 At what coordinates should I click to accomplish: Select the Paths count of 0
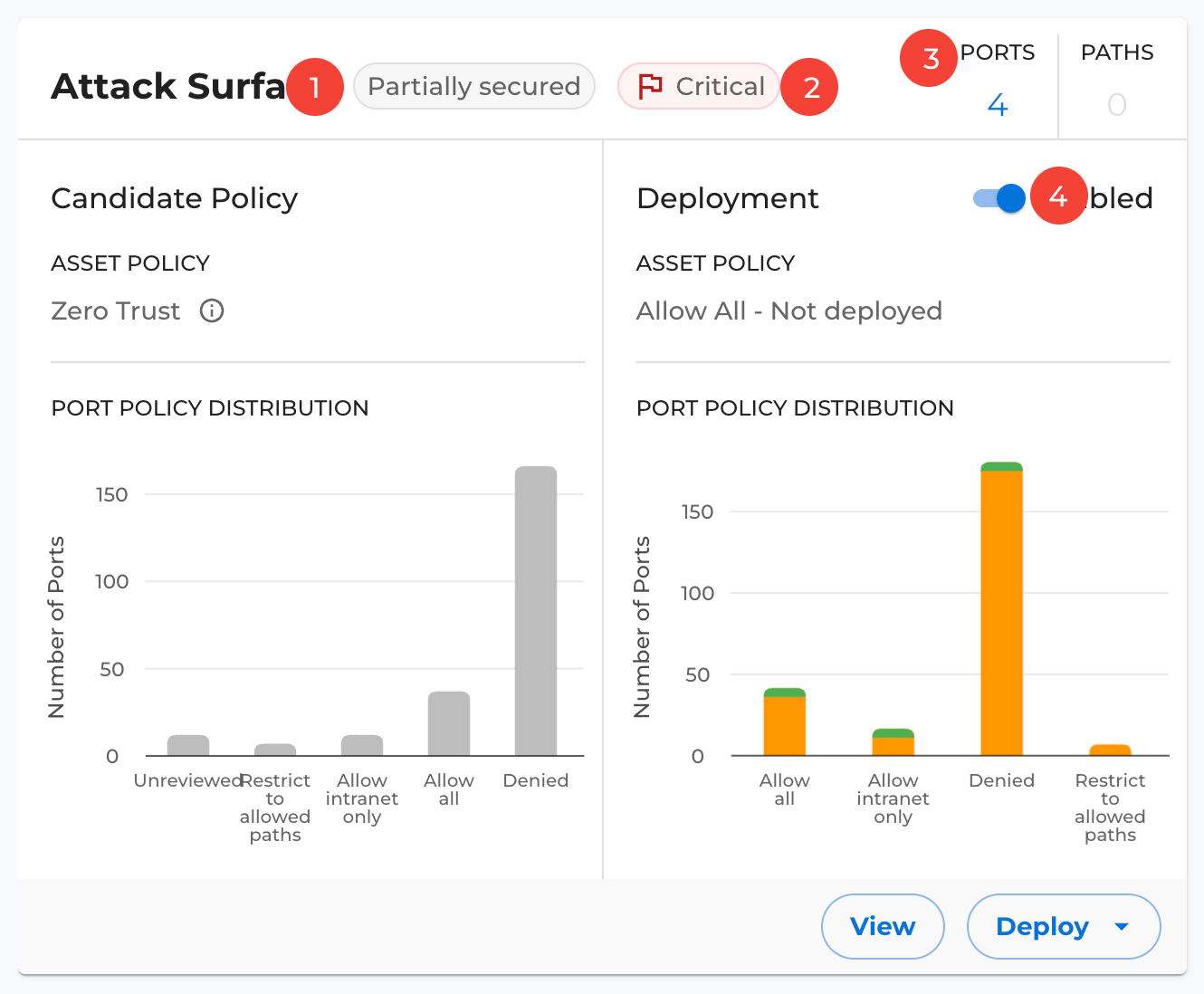pos(1116,105)
